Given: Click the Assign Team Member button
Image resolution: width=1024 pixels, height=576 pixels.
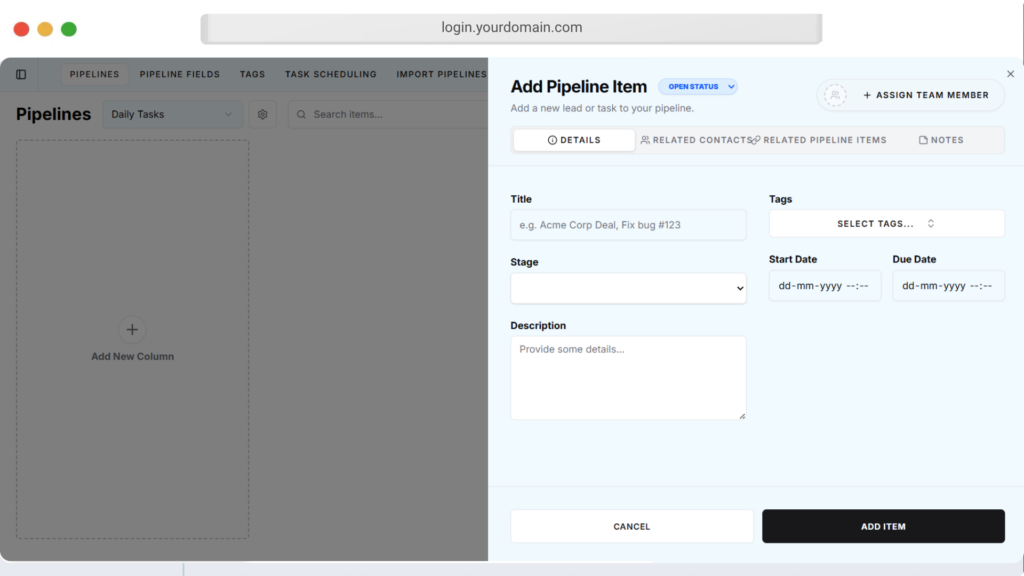Looking at the screenshot, I should click(x=925, y=95).
